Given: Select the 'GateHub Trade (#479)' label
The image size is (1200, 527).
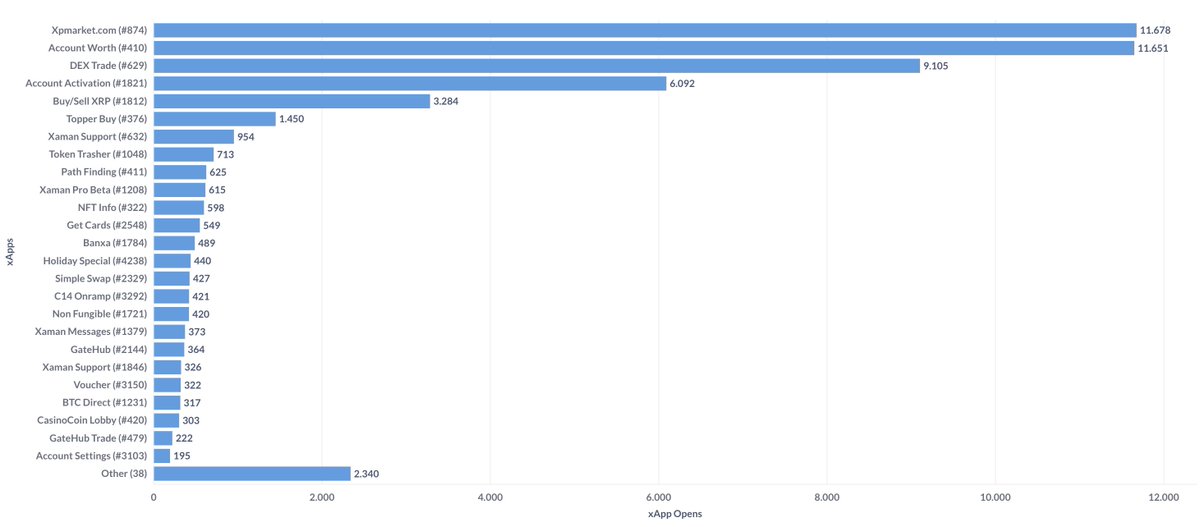Looking at the screenshot, I should click(99, 438).
